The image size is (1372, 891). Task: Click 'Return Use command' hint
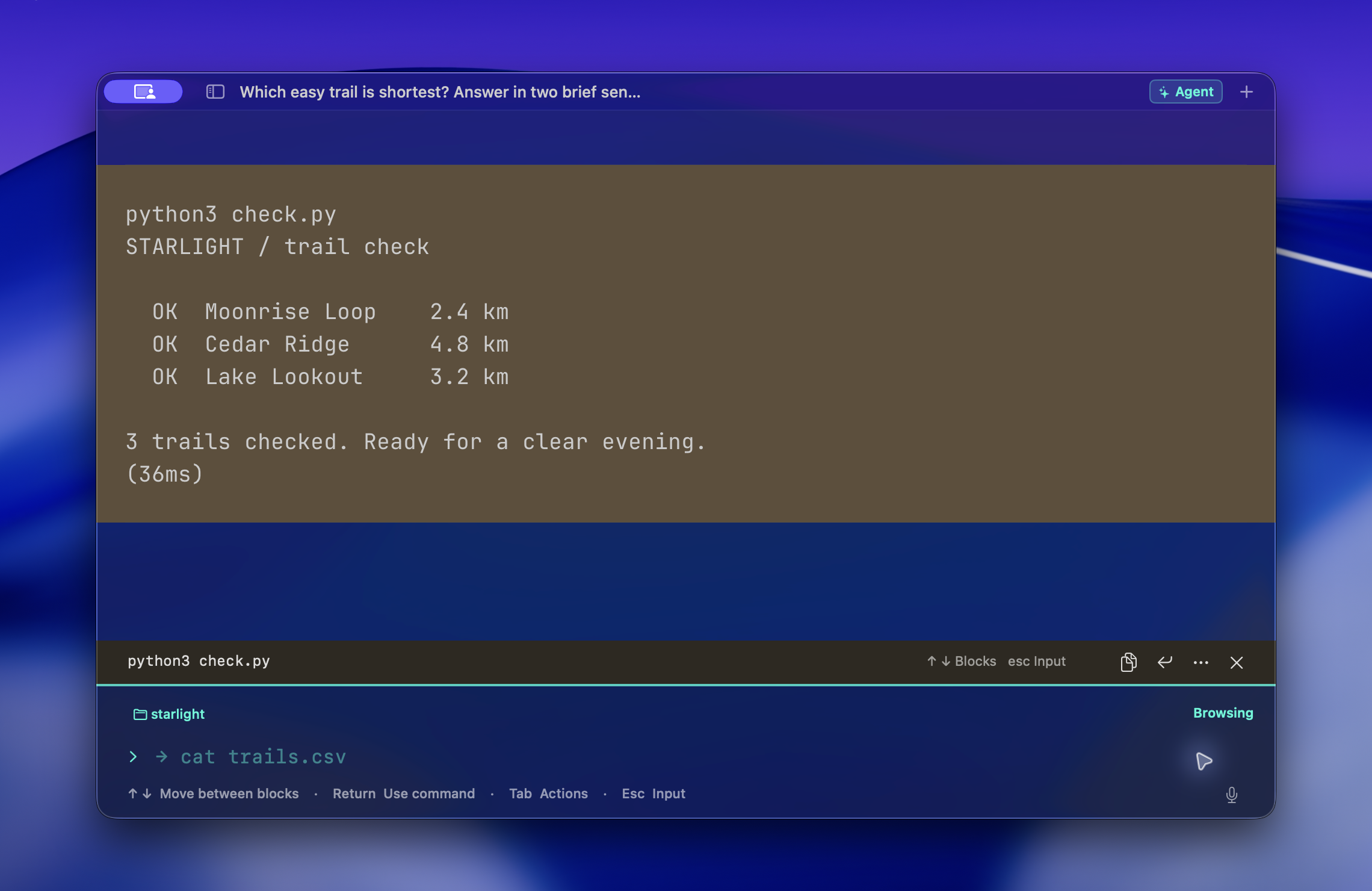[404, 793]
